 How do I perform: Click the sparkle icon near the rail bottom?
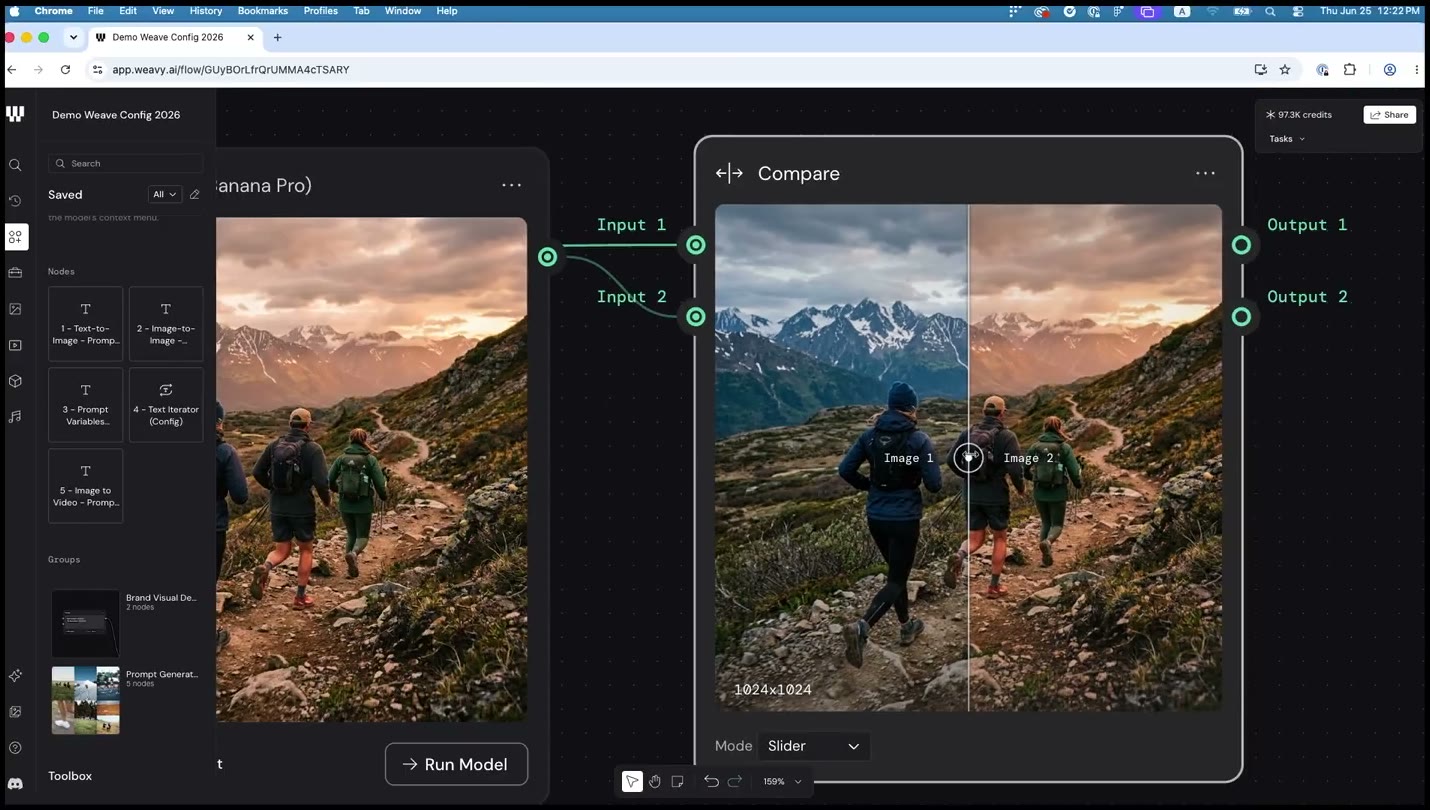pyautogui.click(x=15, y=676)
